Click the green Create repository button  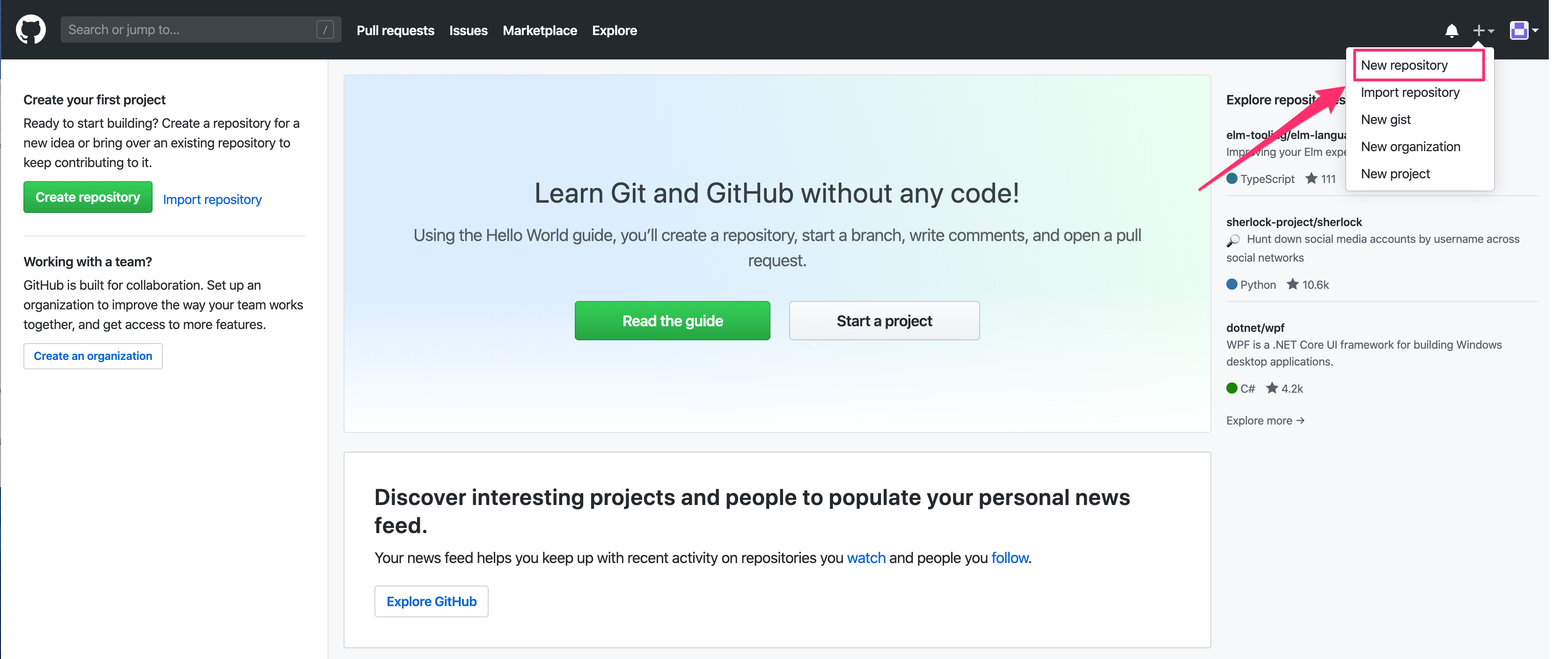pos(88,197)
